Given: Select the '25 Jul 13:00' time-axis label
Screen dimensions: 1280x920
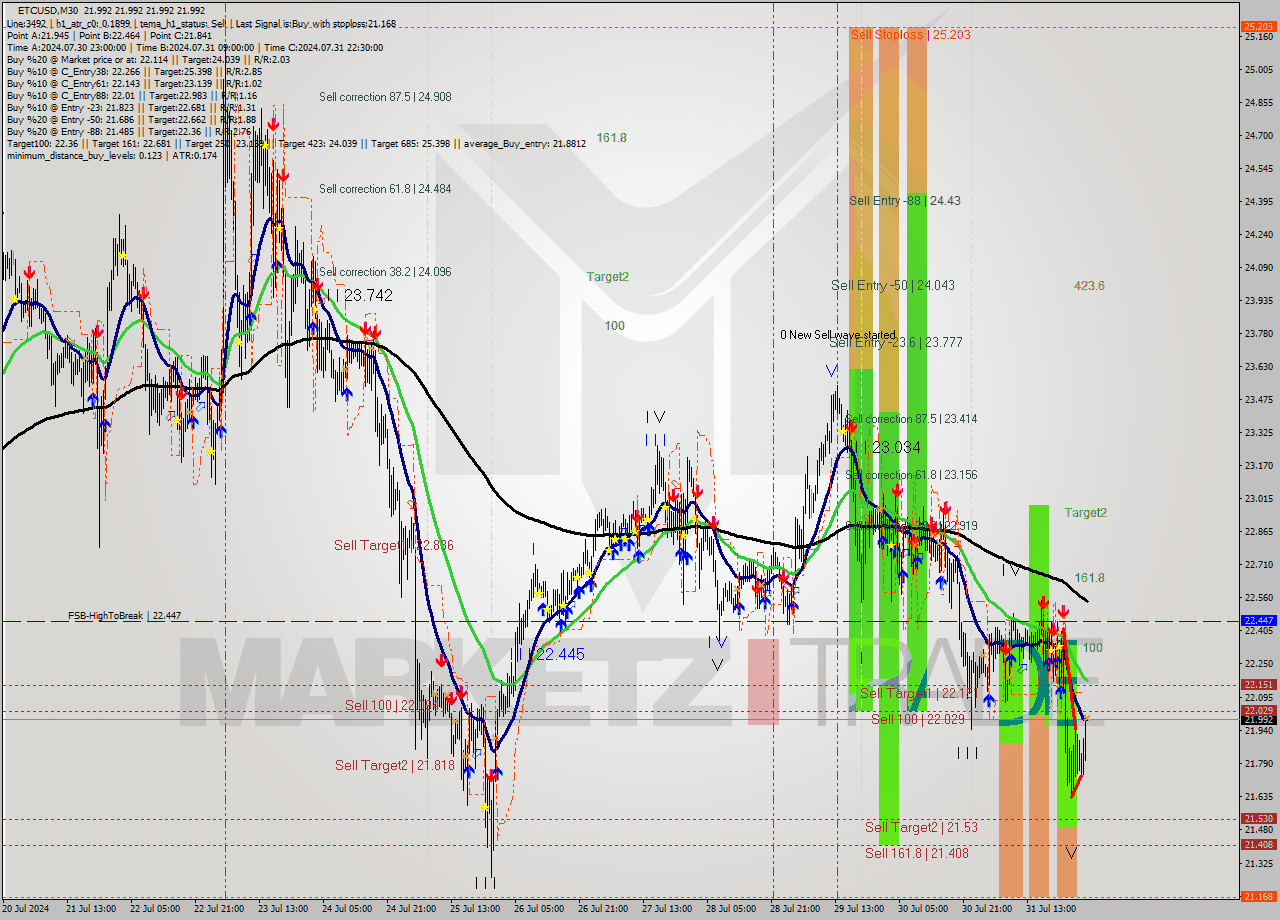Looking at the screenshot, I should pyautogui.click(x=475, y=909).
